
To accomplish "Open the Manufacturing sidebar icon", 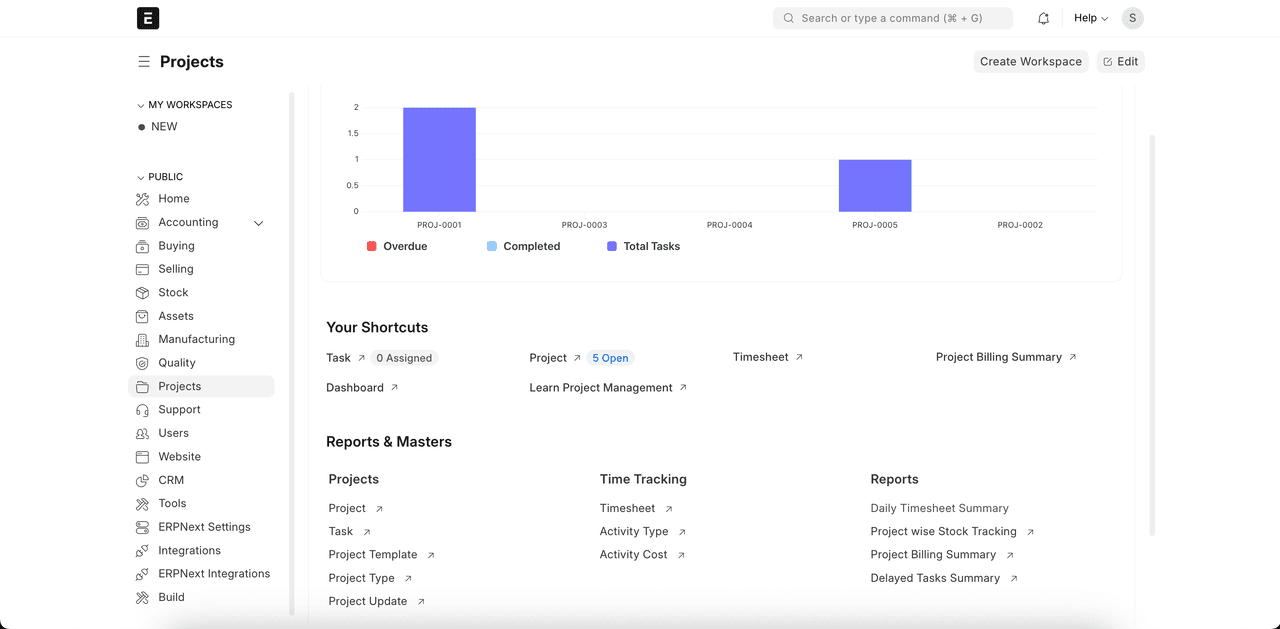I will pyautogui.click(x=142, y=340).
